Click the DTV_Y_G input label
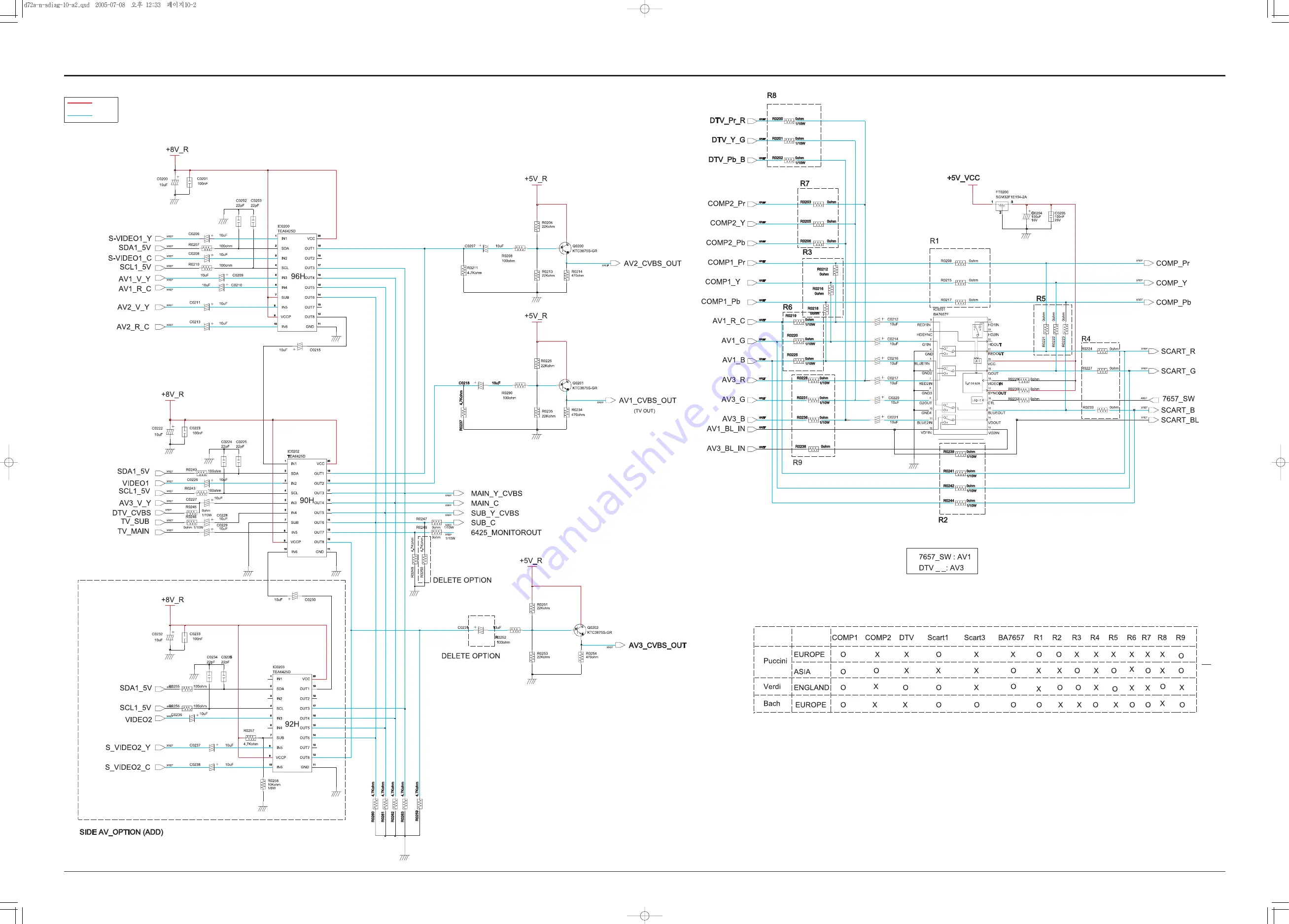Viewport: 1289px width, 924px height. tap(729, 140)
